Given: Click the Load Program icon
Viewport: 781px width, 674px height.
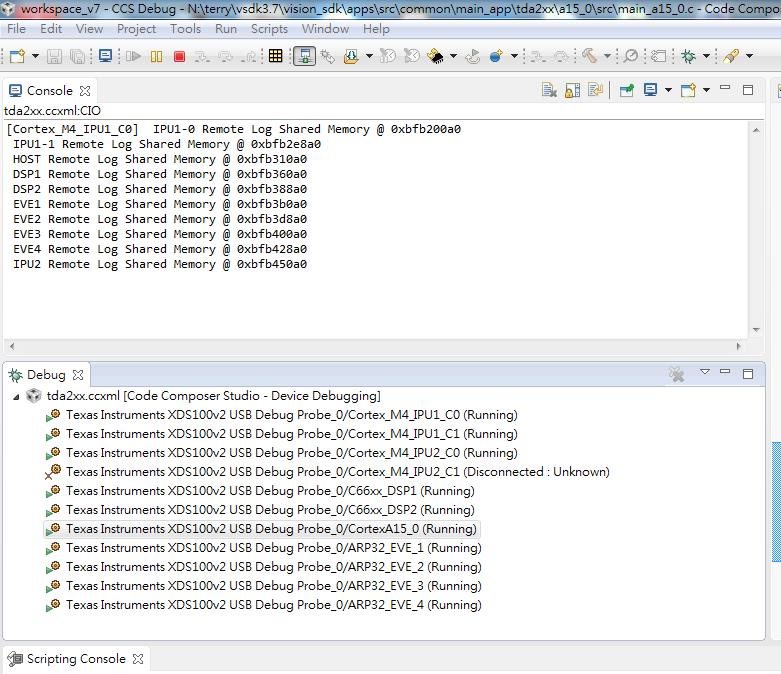Looking at the screenshot, I should pyautogui.click(x=351, y=56).
